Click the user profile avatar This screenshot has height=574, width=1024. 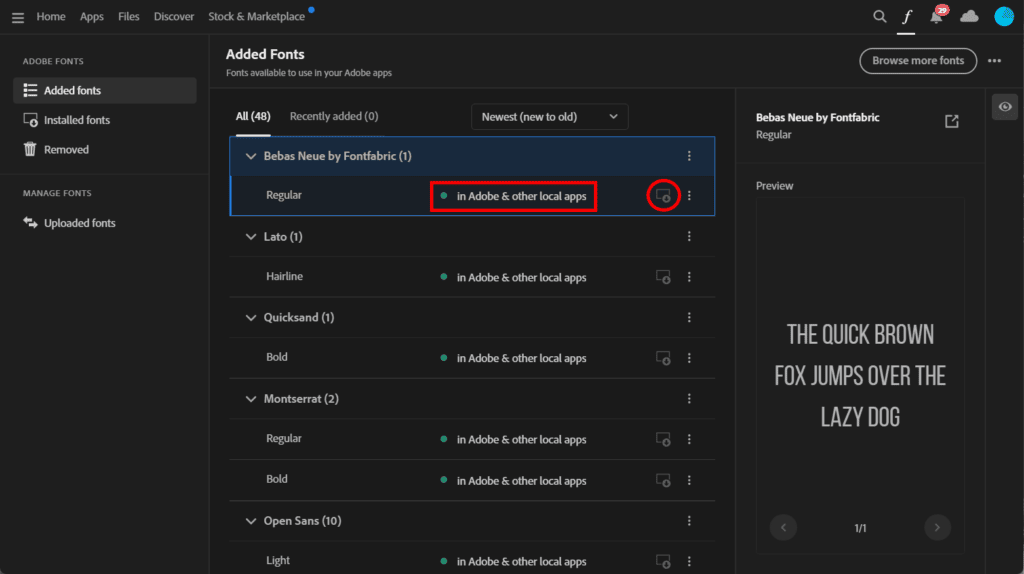click(x=1004, y=17)
